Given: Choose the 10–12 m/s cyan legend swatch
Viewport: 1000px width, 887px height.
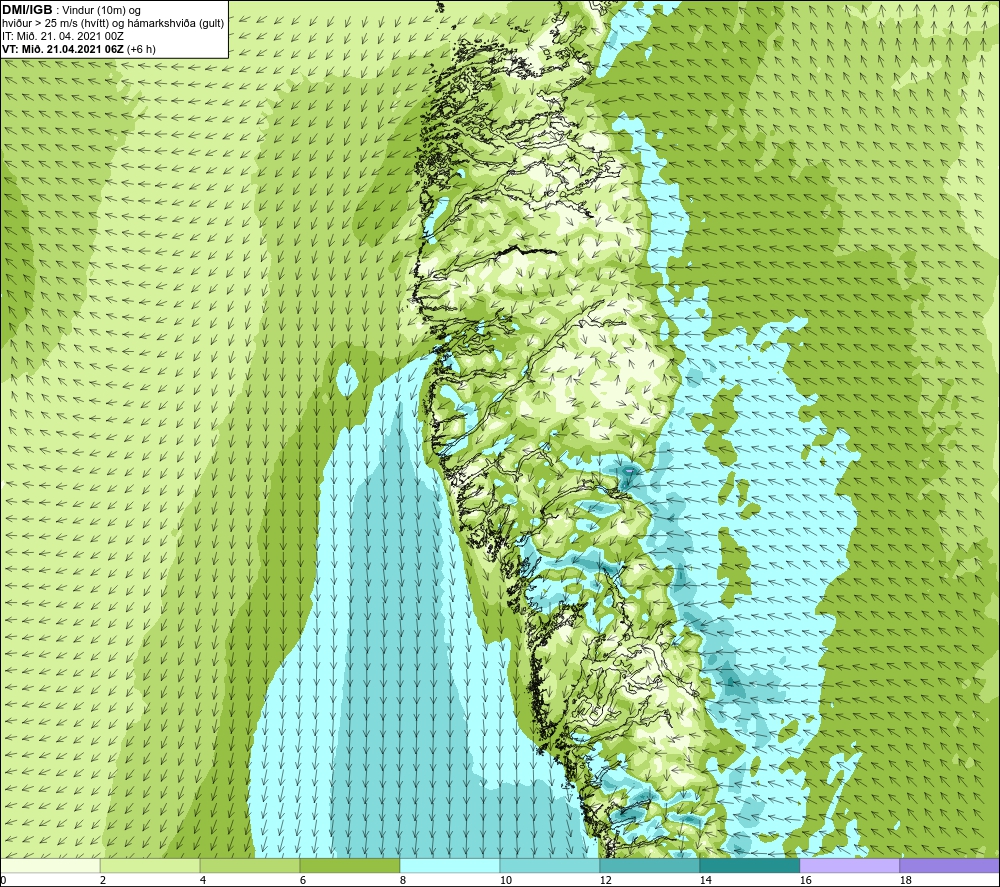Looking at the screenshot, I should click(x=550, y=865).
